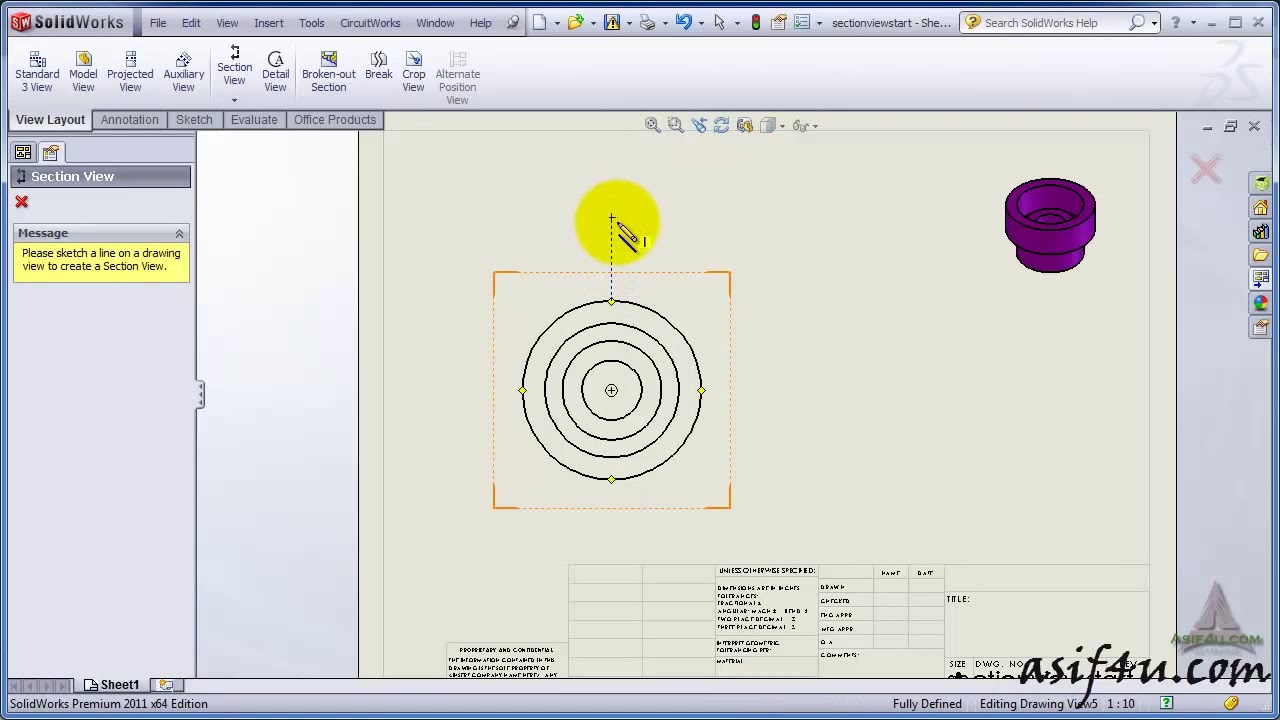The image size is (1280, 720).
Task: Open the Insert menu
Action: [268, 23]
